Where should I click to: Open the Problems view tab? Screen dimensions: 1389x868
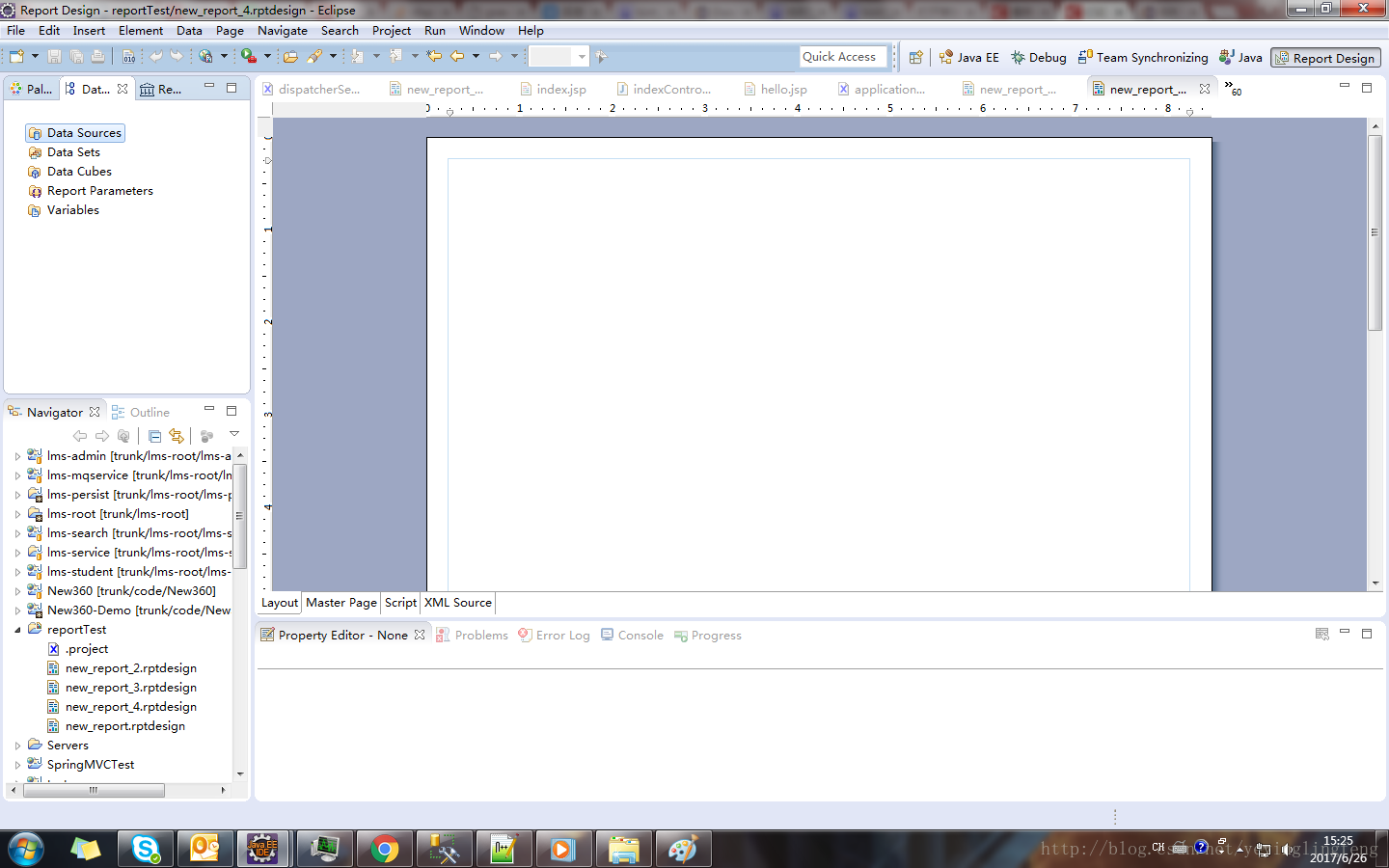472,636
